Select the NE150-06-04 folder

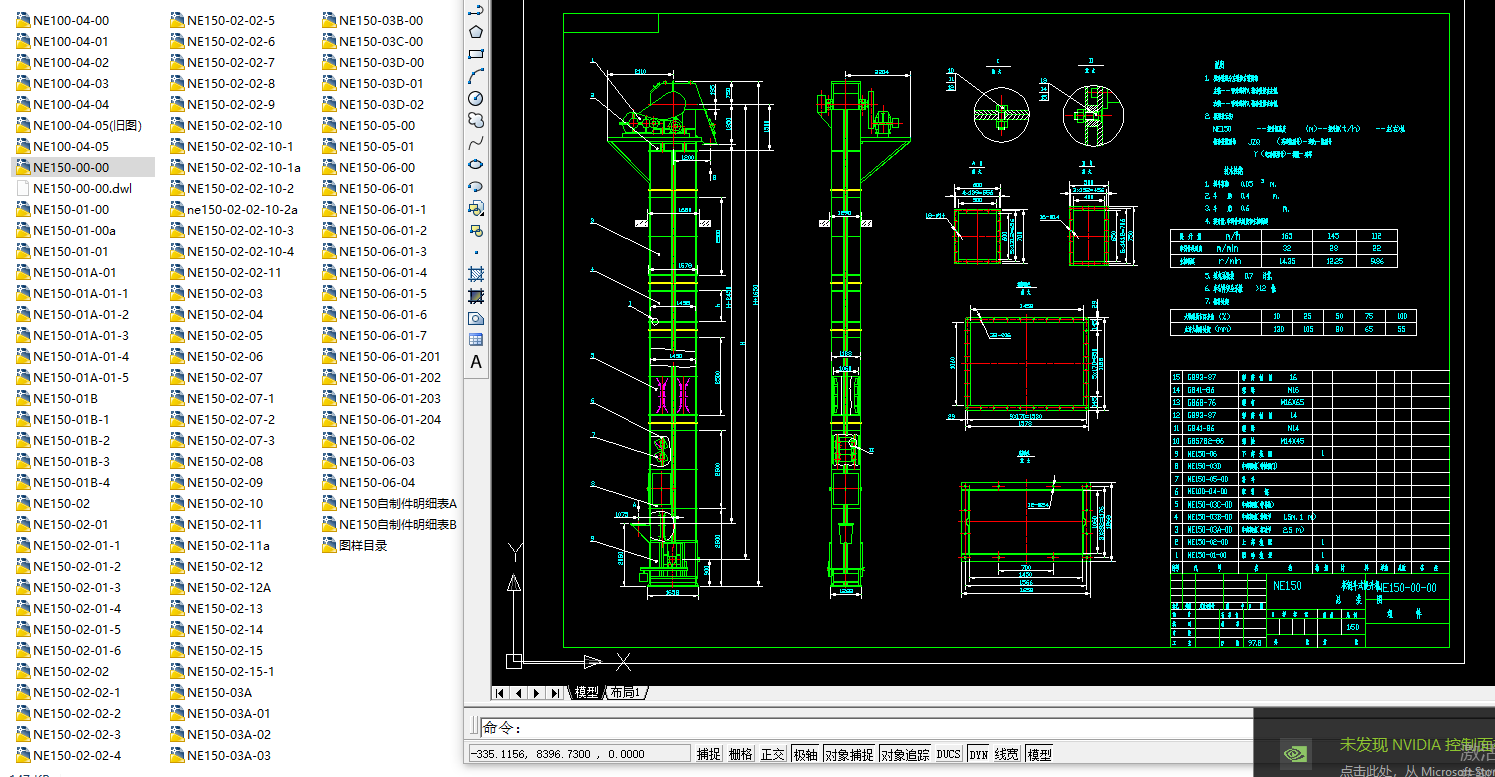point(369,482)
